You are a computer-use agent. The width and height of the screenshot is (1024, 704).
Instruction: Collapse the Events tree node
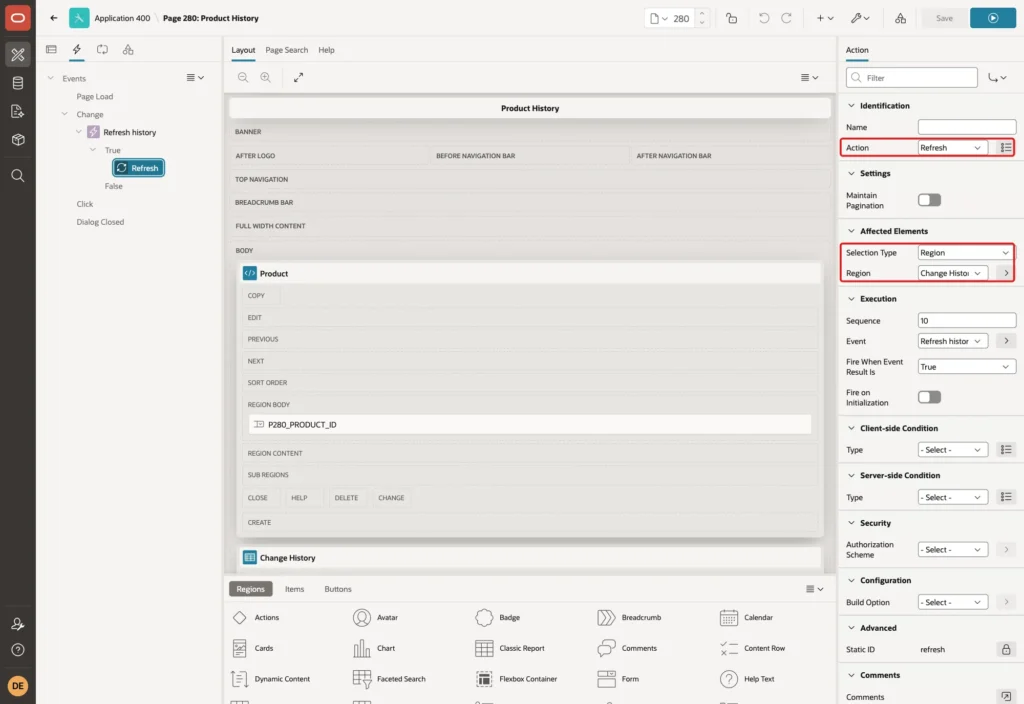click(x=50, y=78)
